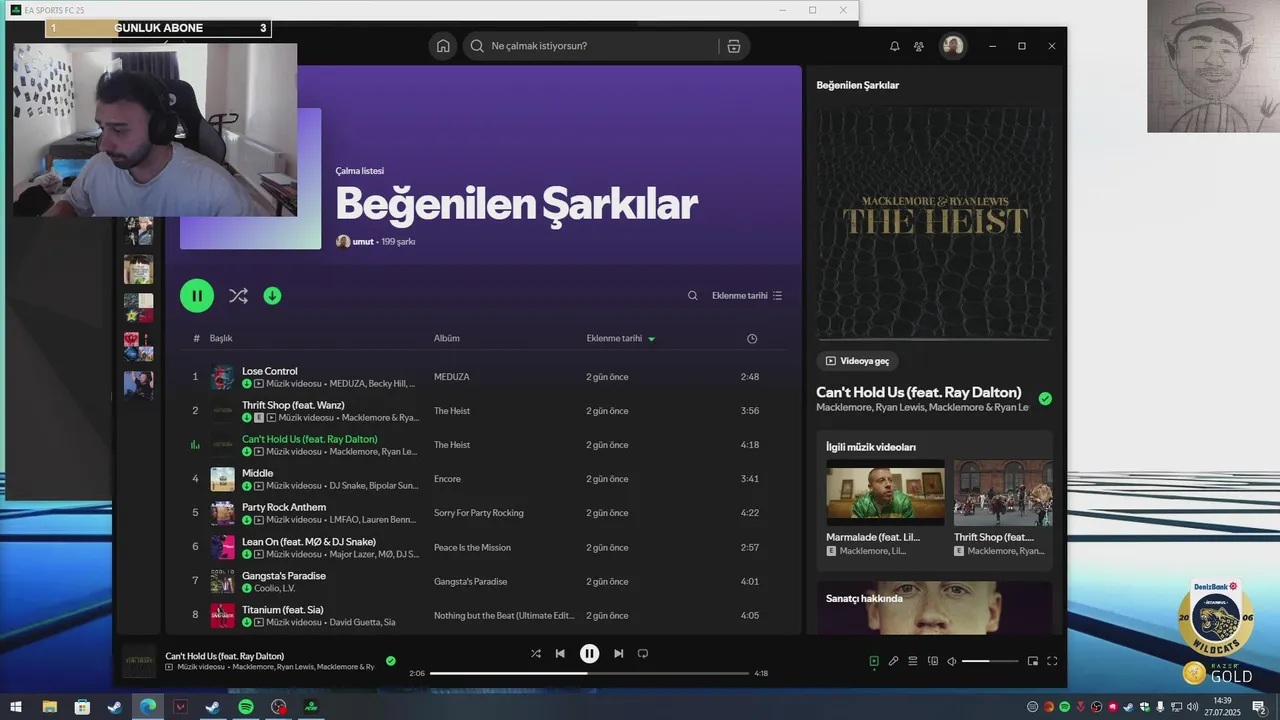Click the green download playlist icon
The height and width of the screenshot is (720, 1280).
(272, 296)
